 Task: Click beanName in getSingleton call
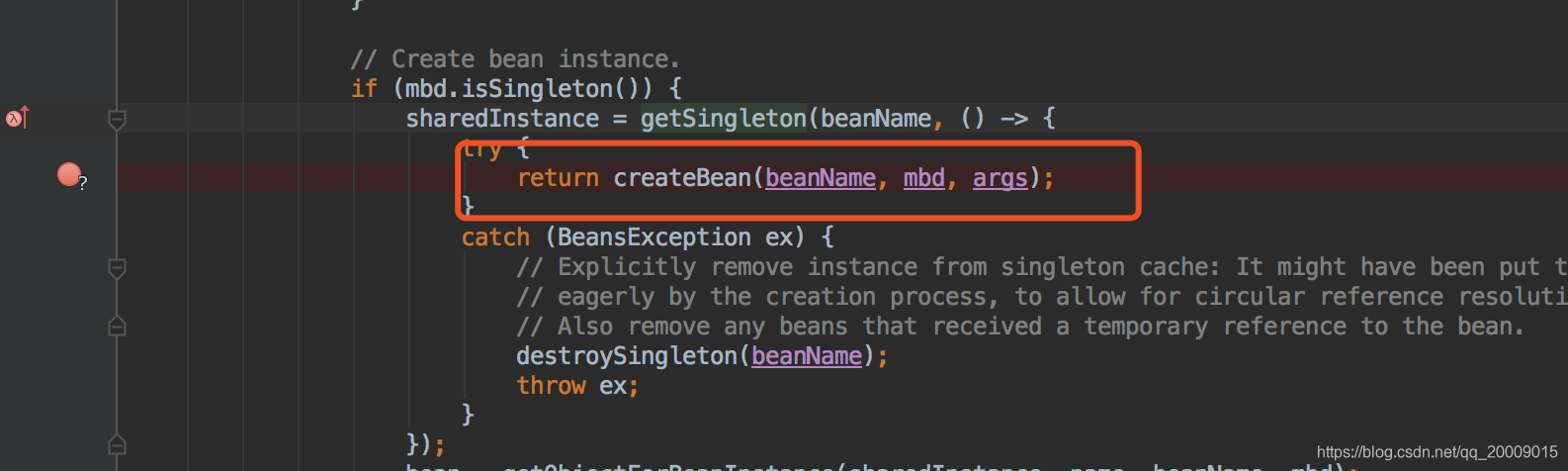pos(876,119)
